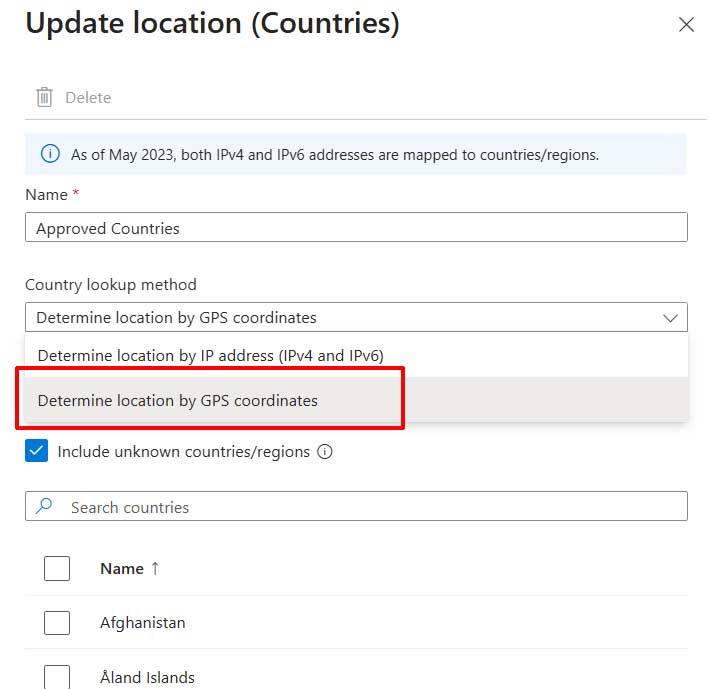
Task: Check the Åland Islands checkbox
Action: 57,677
